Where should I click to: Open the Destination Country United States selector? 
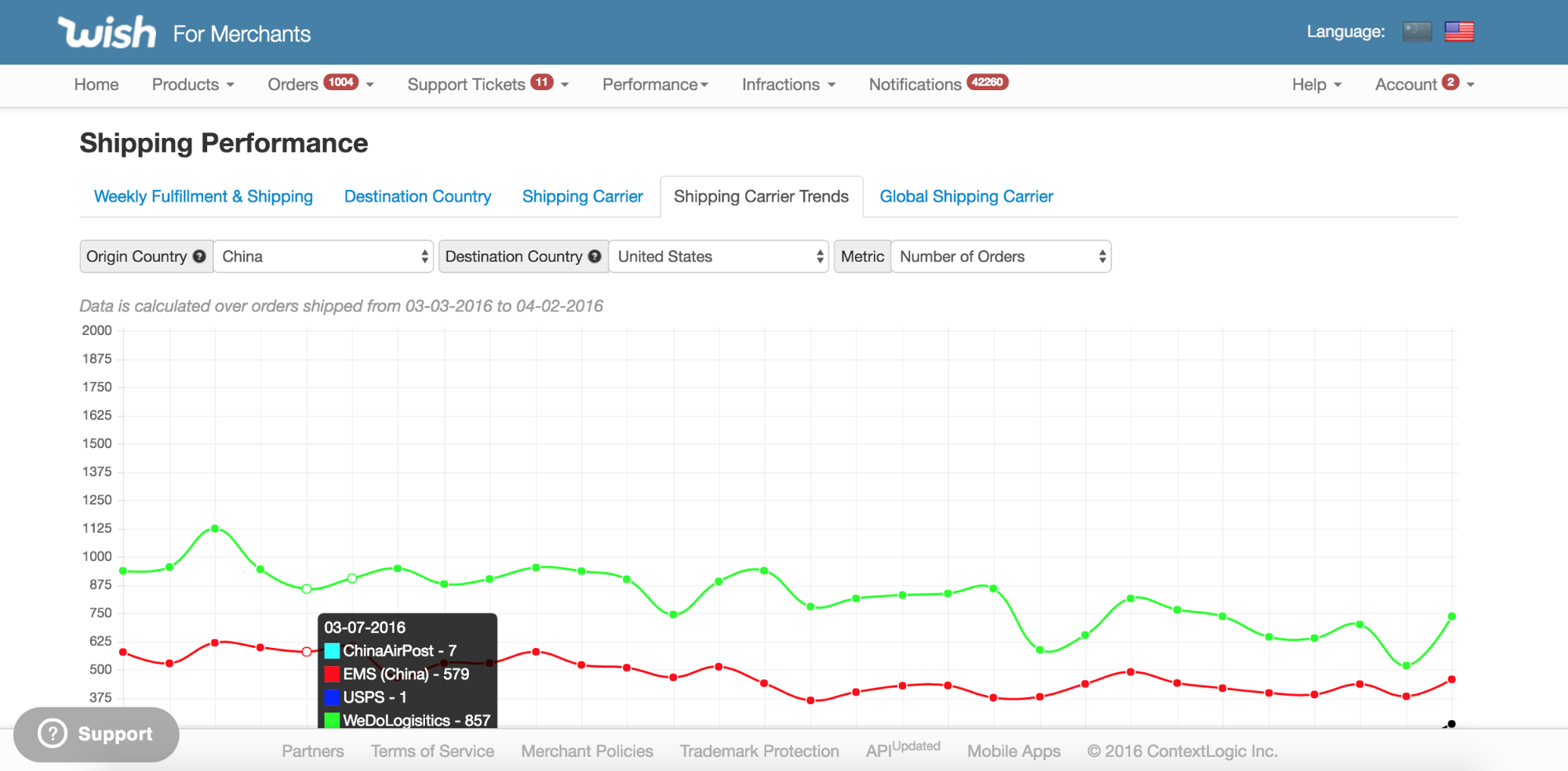point(719,256)
